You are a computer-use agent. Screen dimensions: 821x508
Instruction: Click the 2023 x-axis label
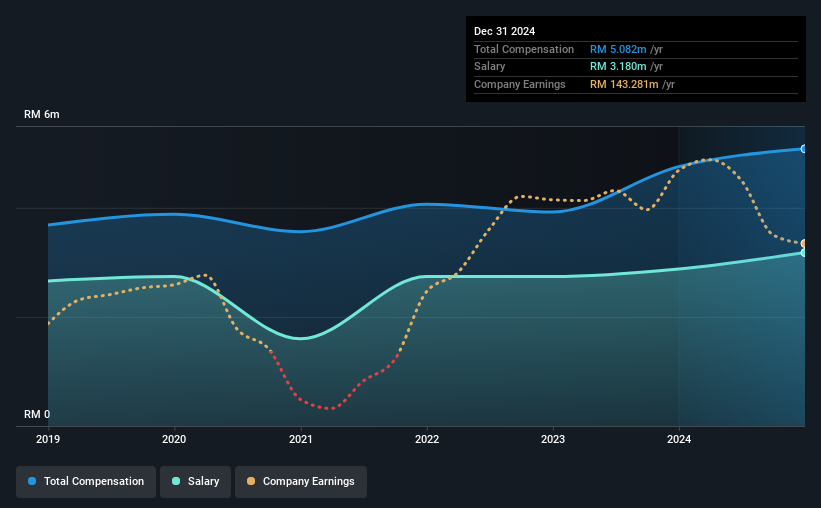(553, 439)
